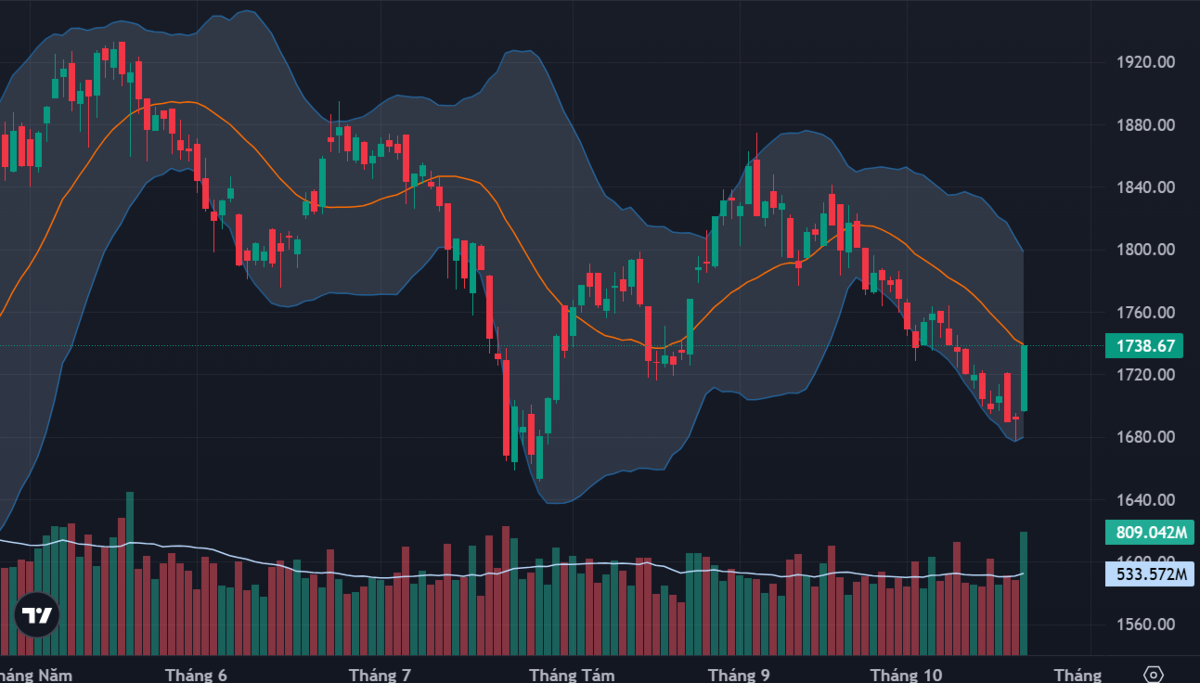Screen dimensions: 1200x683
Task: Select the latest tall green candlestick
Action: point(1024,378)
